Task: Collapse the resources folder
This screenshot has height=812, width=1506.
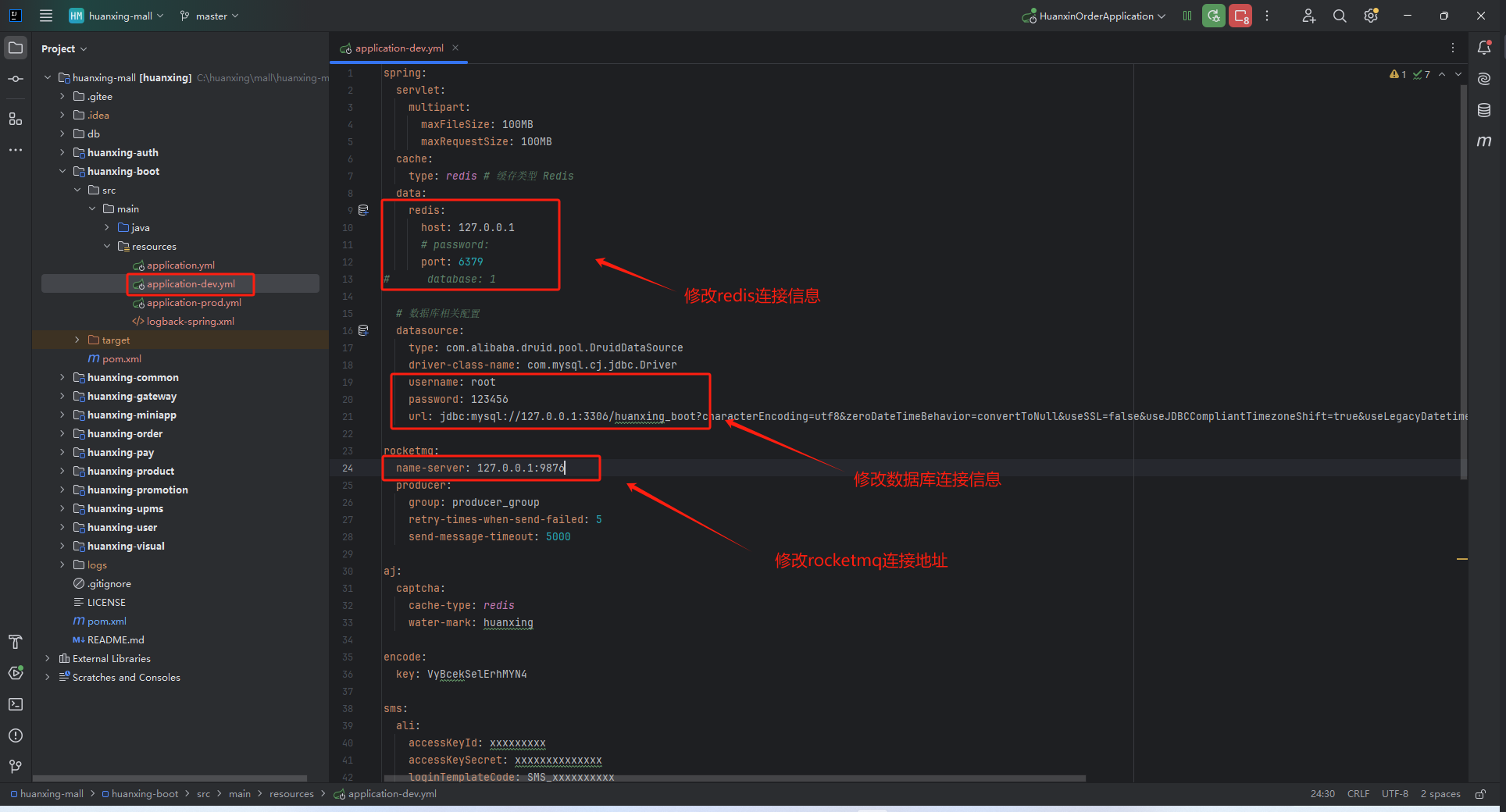Action: 107,247
